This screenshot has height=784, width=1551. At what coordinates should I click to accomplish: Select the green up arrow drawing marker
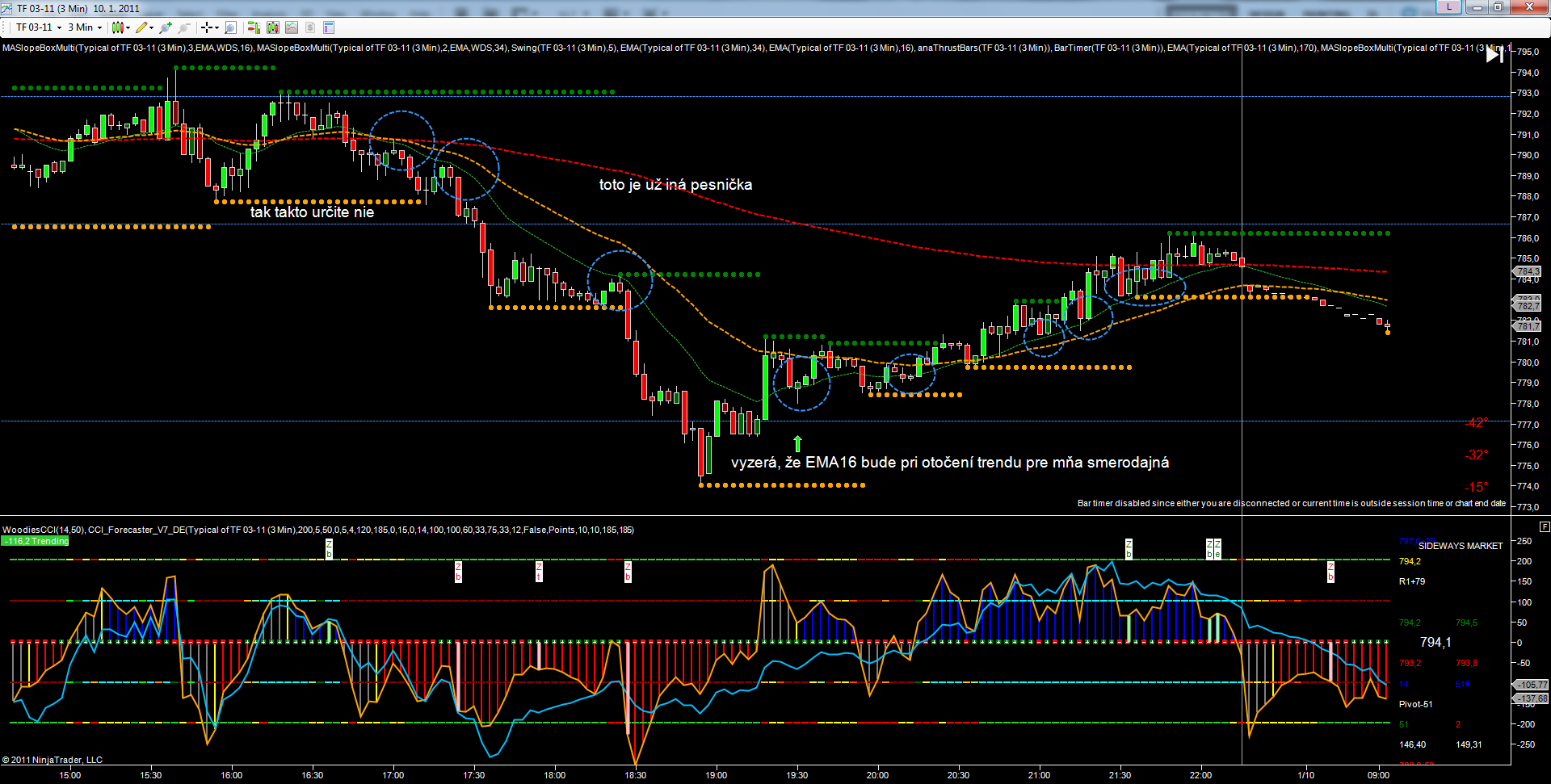pos(798,443)
